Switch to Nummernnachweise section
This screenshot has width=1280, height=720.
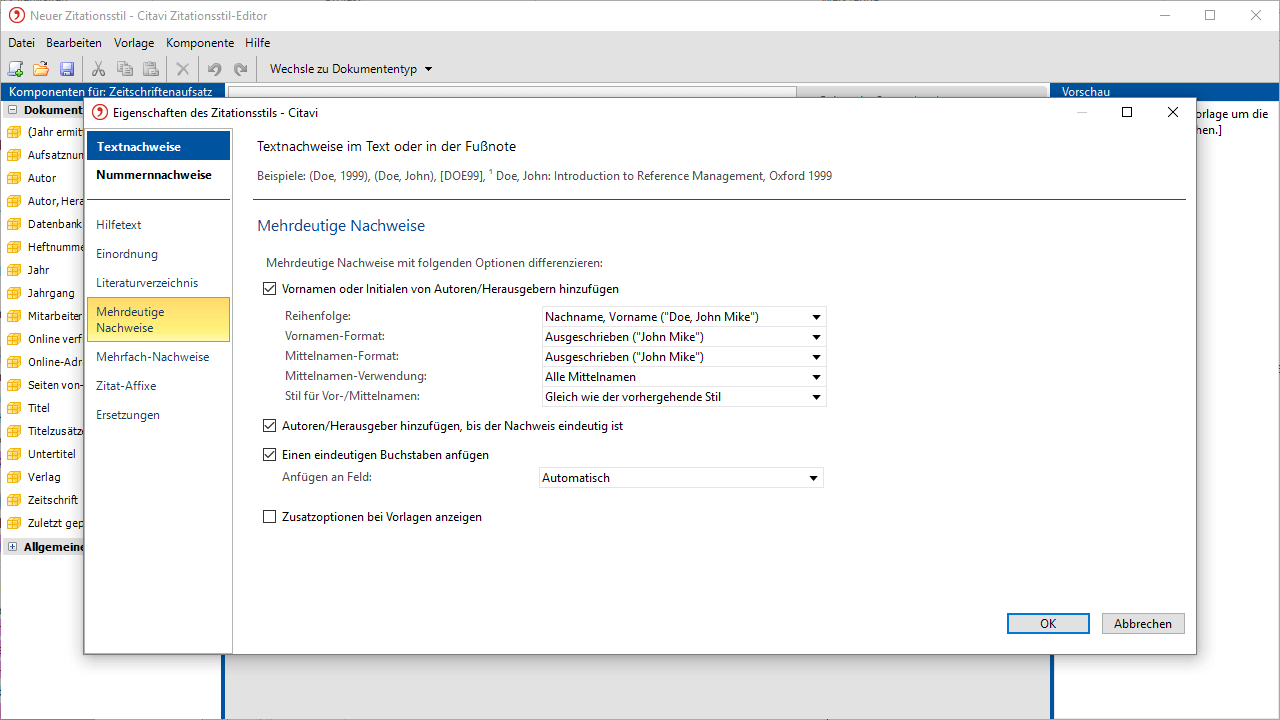[154, 175]
